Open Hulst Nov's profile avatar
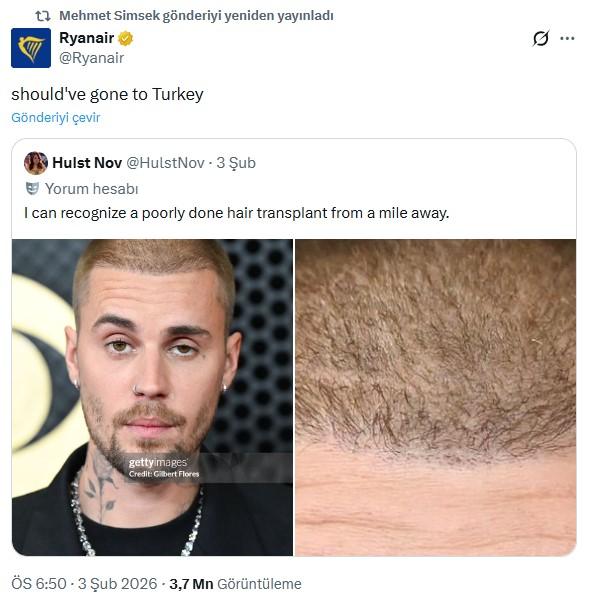Image resolution: width=591 pixels, height=599 pixels. coord(36,163)
